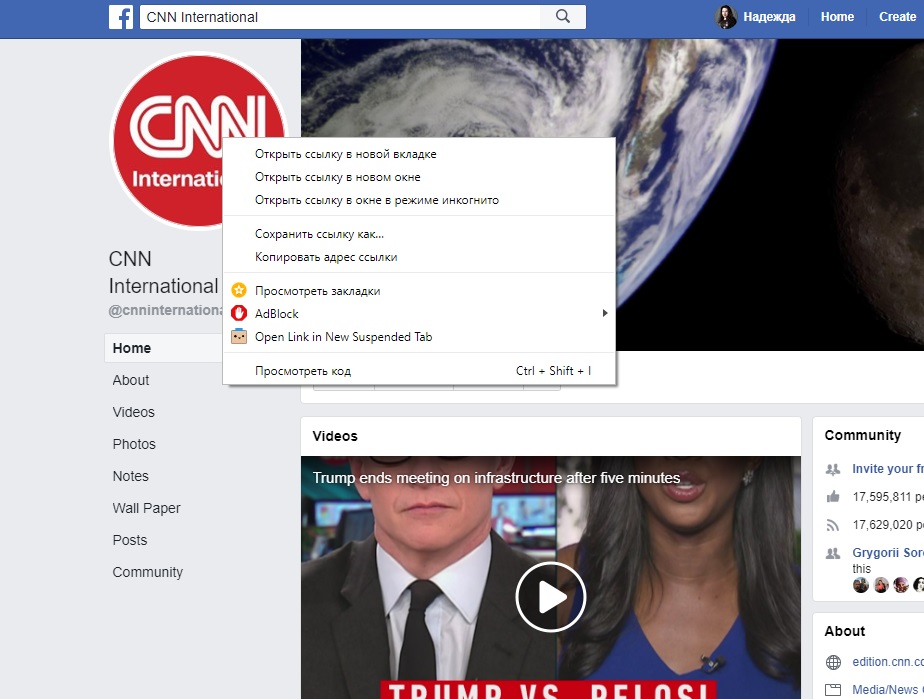Open the edition.cnn.com website link
924x699 pixels.
(888, 662)
